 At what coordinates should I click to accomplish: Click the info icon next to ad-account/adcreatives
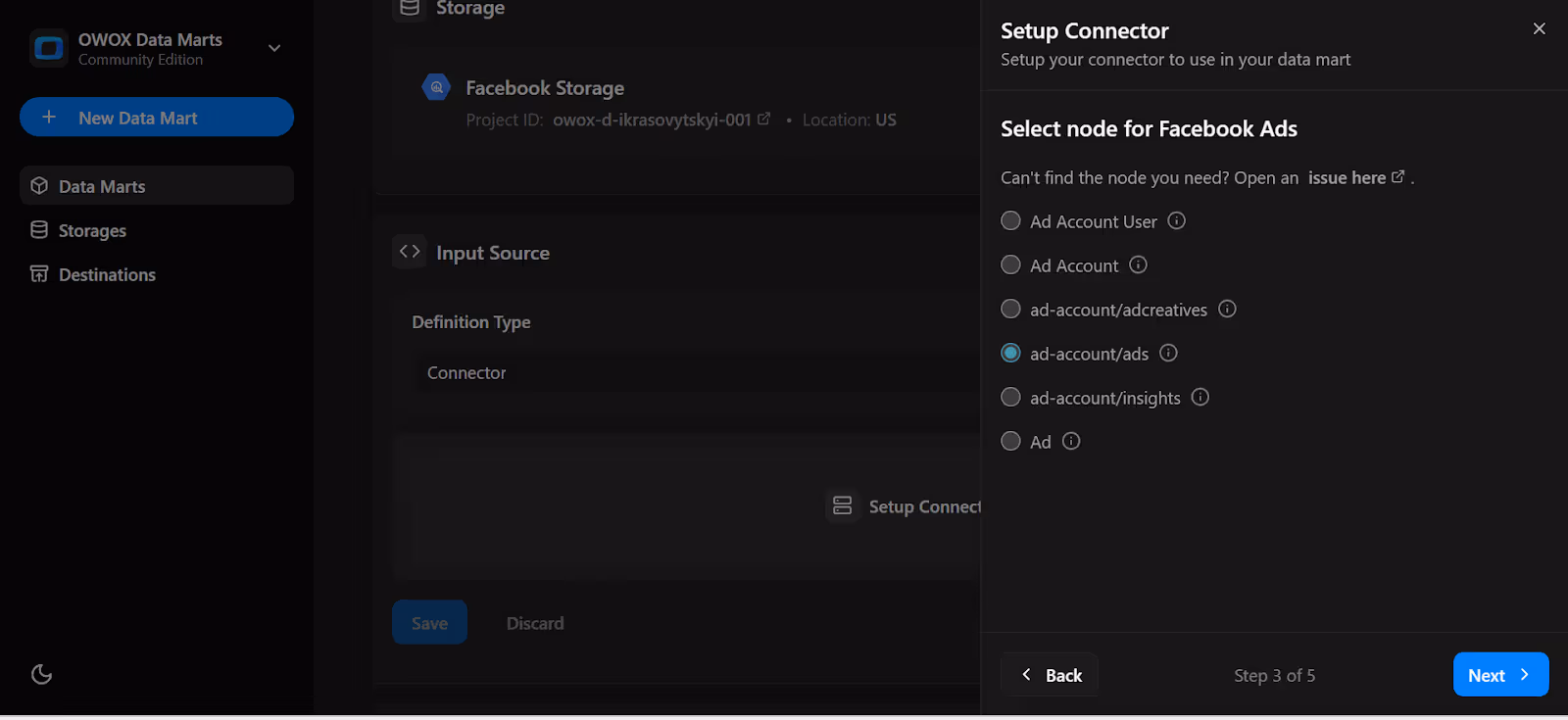1227,310
